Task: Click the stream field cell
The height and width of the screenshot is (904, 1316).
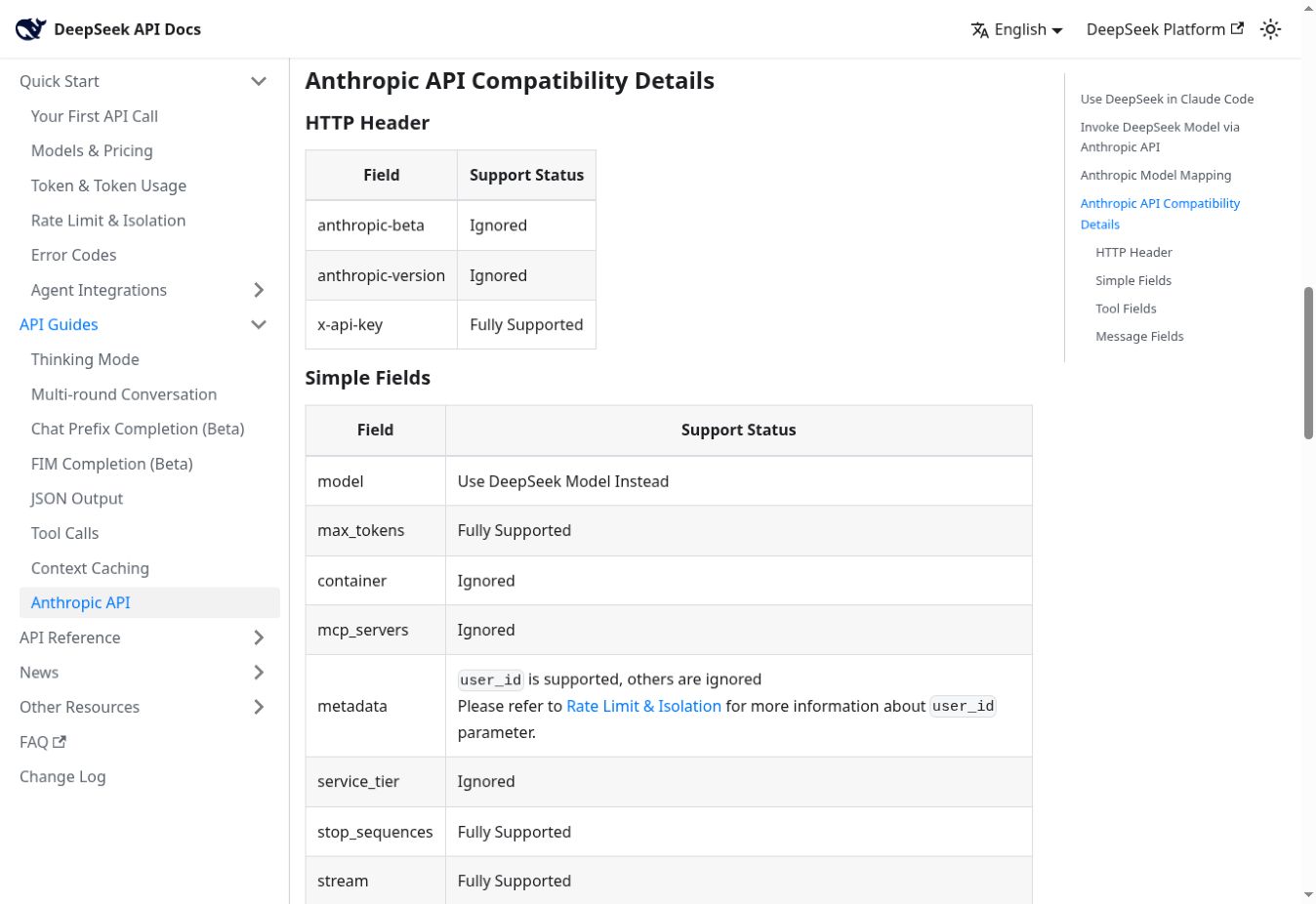Action: pyautogui.click(x=376, y=881)
